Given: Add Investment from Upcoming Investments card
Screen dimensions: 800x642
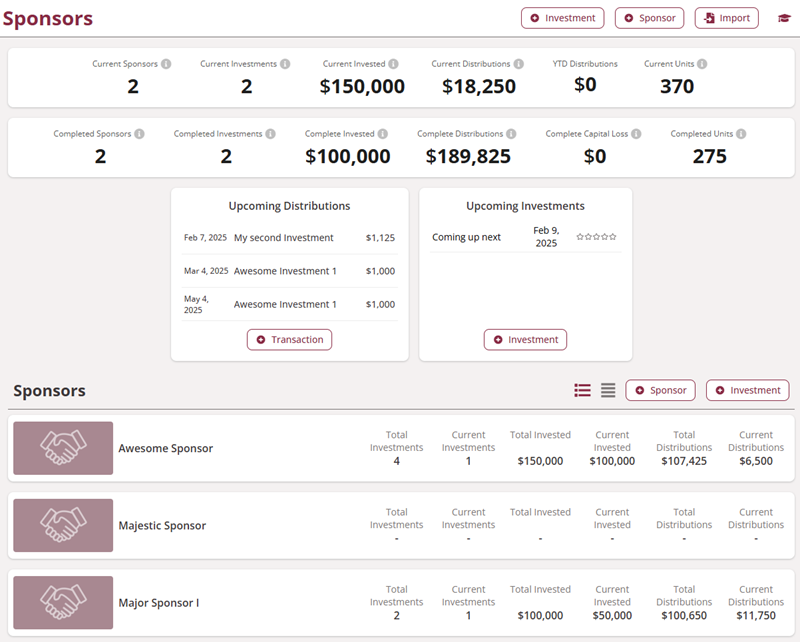Looking at the screenshot, I should [x=525, y=340].
